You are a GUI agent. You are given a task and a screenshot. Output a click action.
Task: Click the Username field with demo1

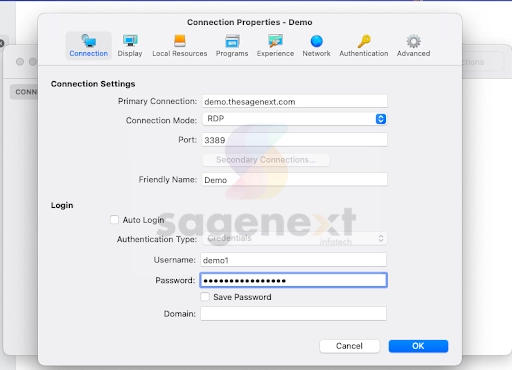[x=293, y=260]
